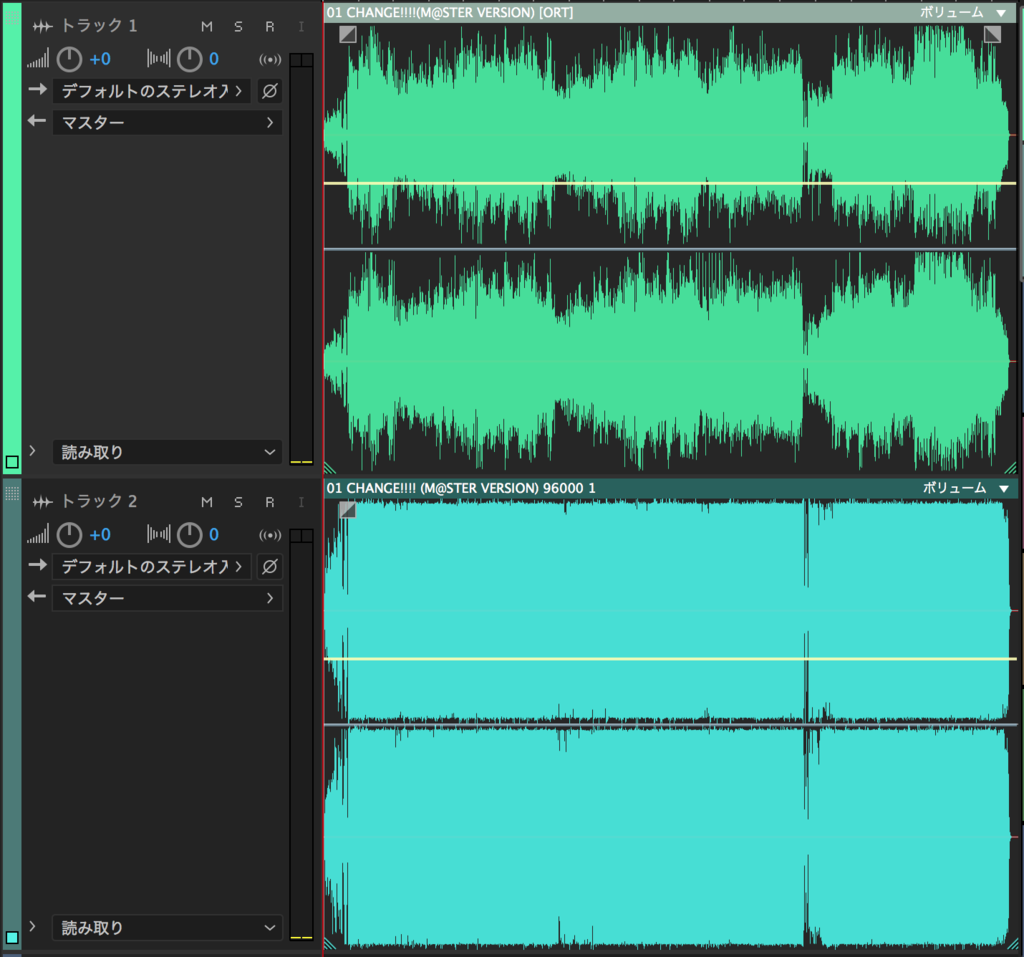
Task: Open the ボリューム menu on the ORT clip
Action: click(x=964, y=12)
